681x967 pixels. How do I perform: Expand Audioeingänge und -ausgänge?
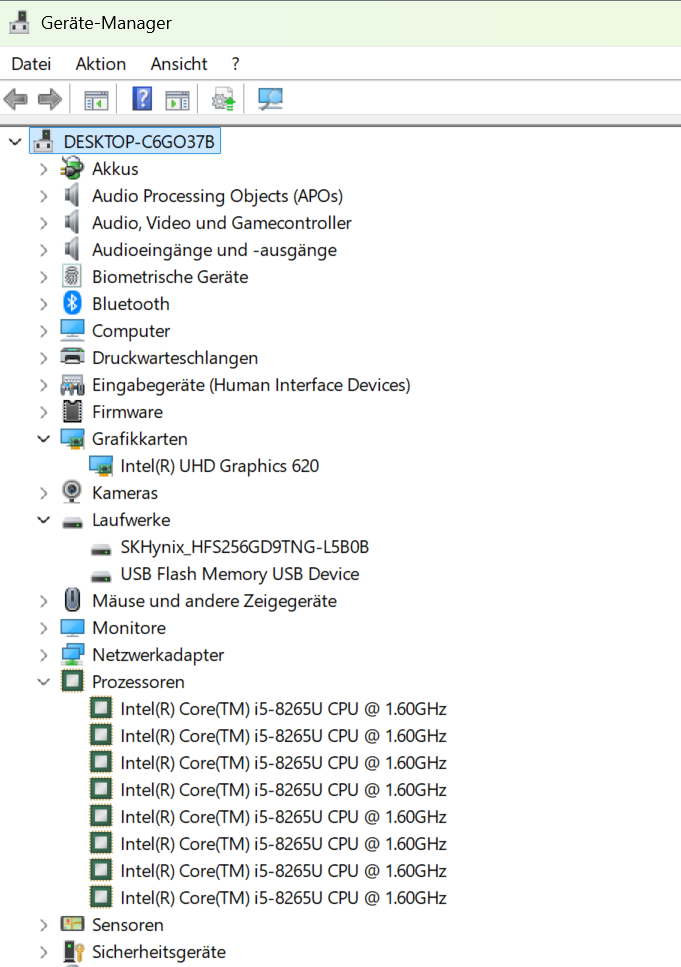(43, 250)
